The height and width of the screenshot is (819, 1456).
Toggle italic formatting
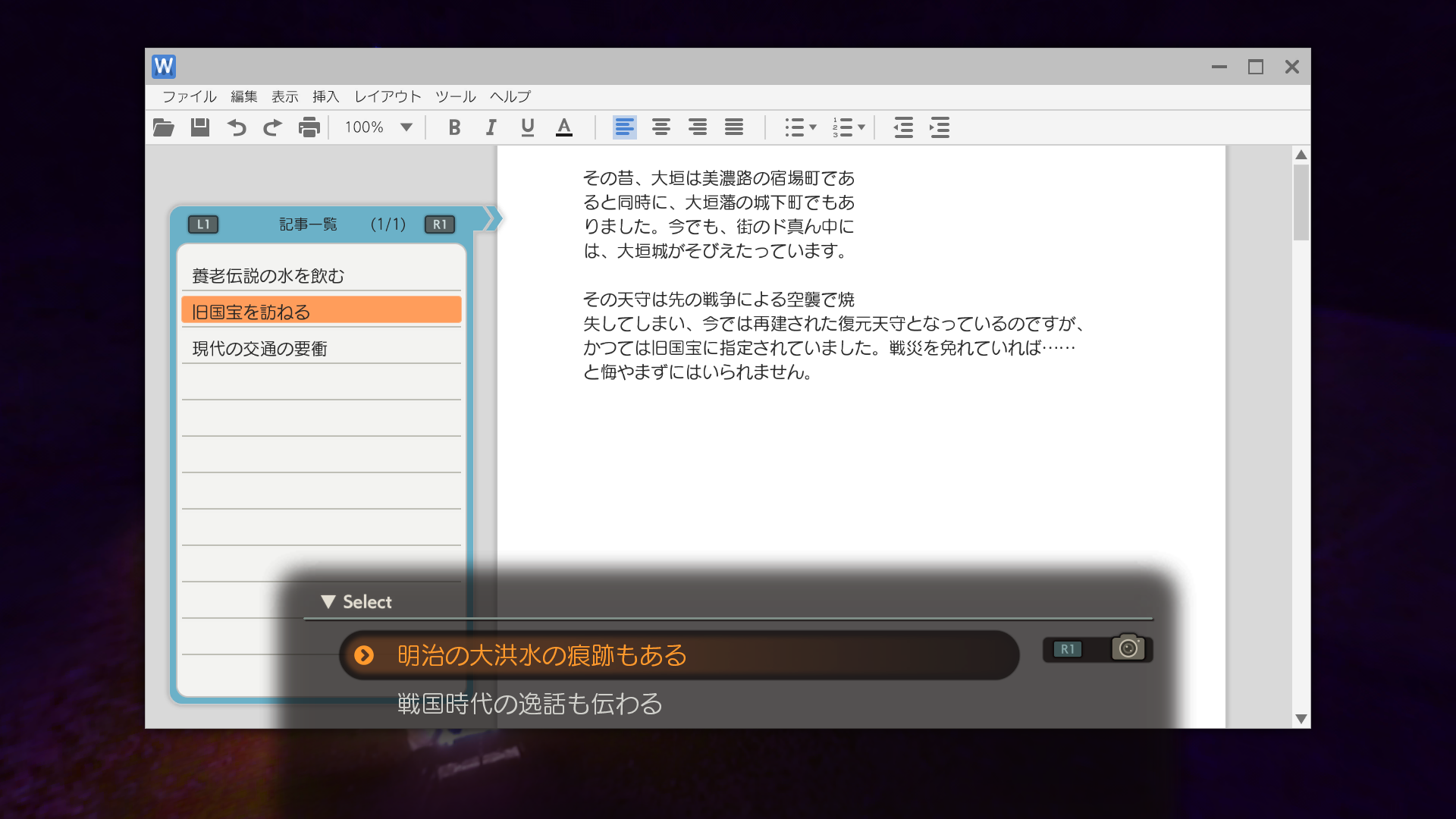pyautogui.click(x=491, y=127)
